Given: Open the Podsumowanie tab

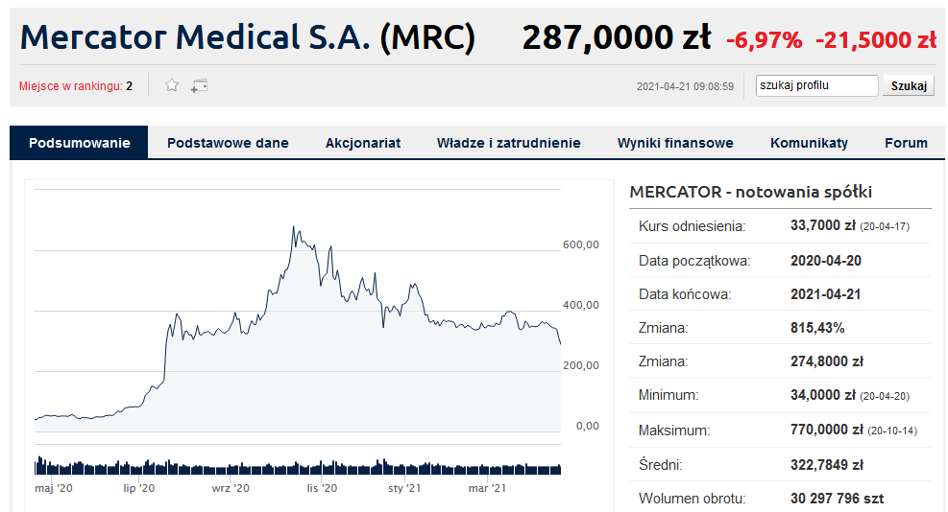Looking at the screenshot, I should [79, 143].
